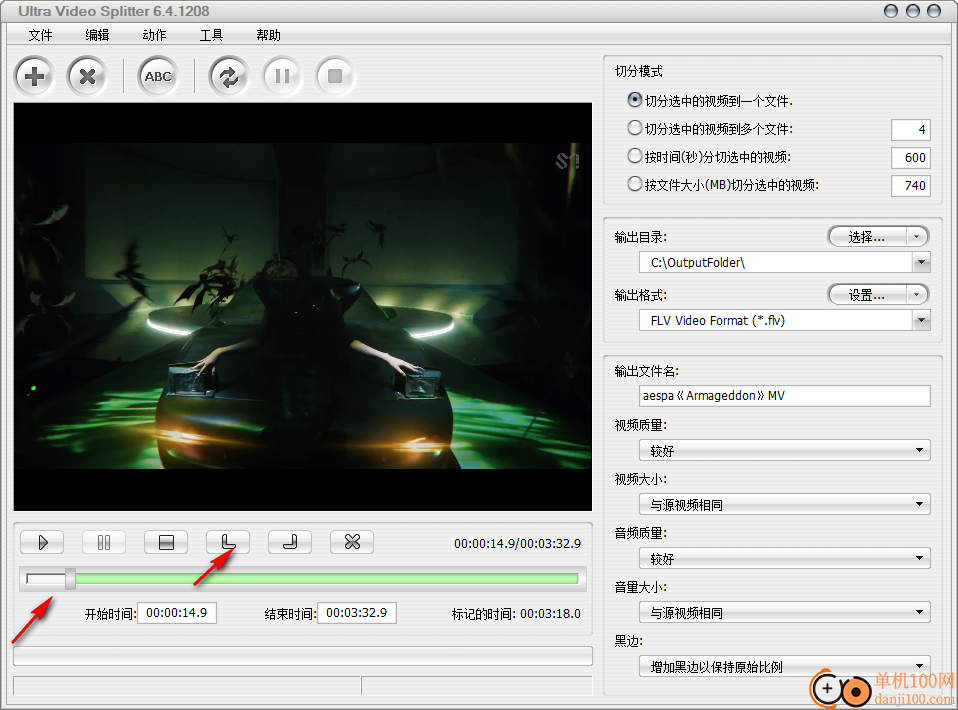This screenshot has height=710, width=958.
Task: Open the 动作 menu
Action: click(x=154, y=35)
